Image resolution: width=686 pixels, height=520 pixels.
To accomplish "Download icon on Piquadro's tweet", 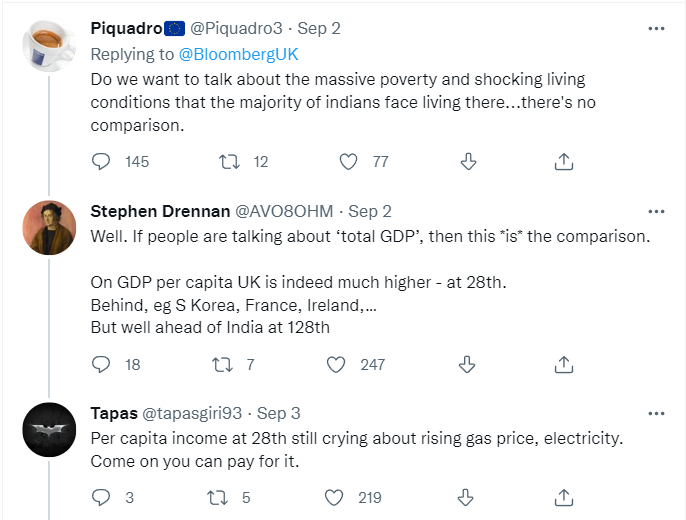I will tap(467, 161).
